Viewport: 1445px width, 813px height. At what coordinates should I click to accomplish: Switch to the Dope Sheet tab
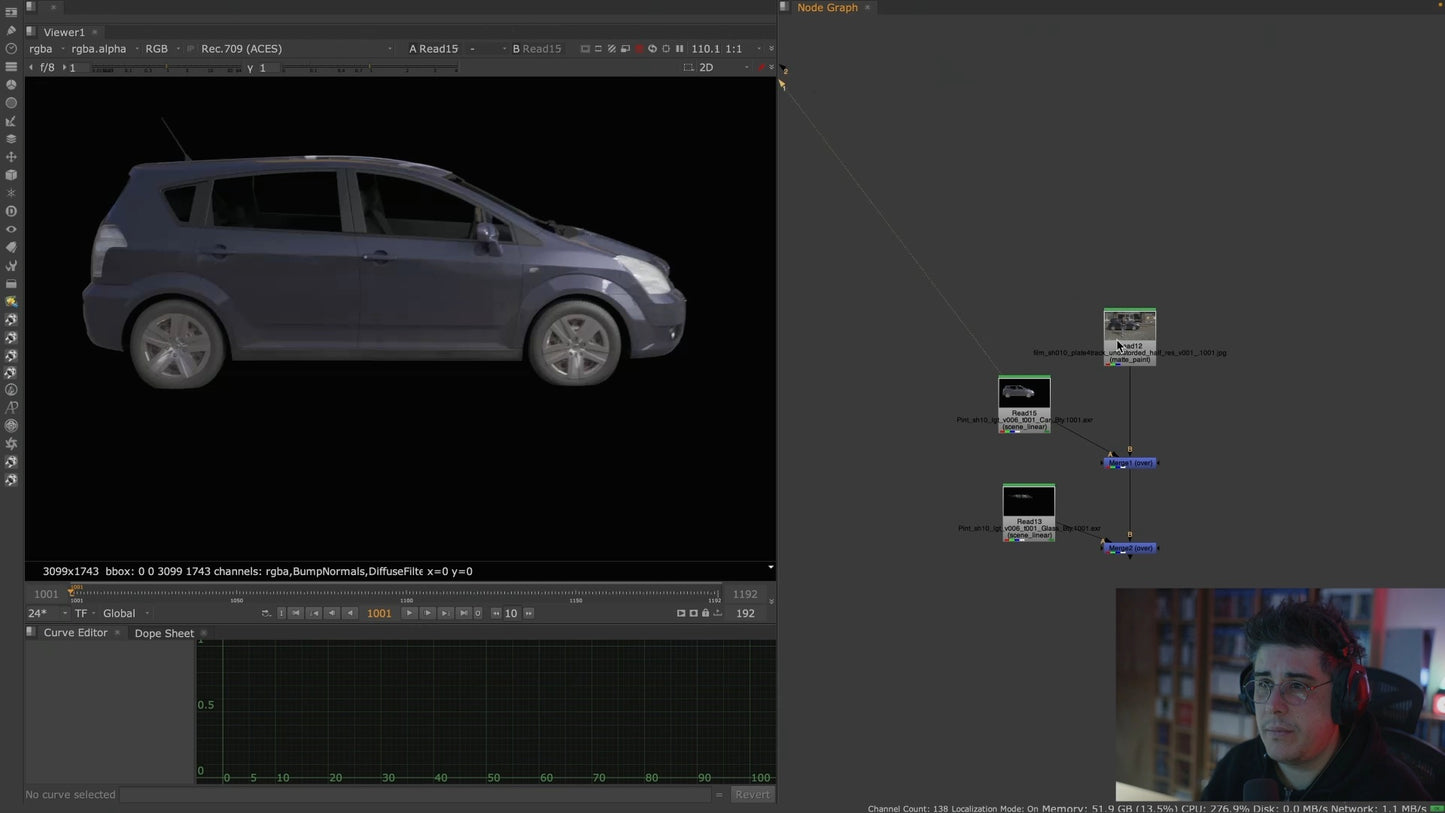164,633
